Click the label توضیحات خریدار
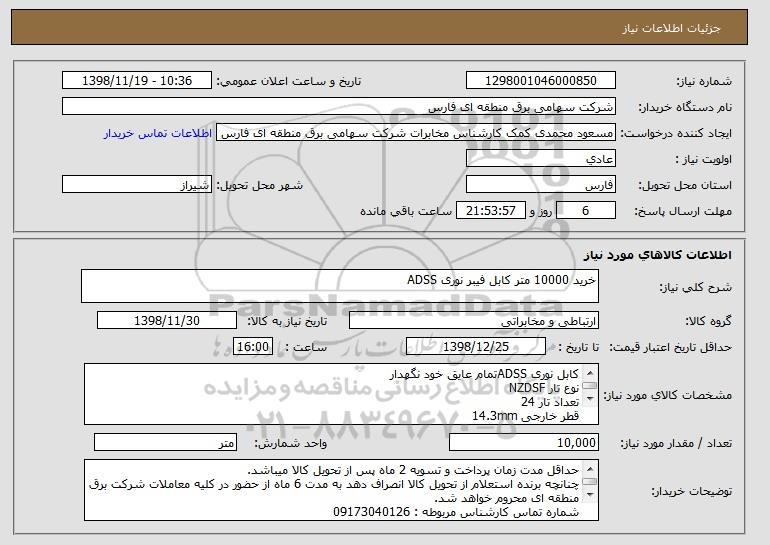770x545 pixels. (691, 491)
